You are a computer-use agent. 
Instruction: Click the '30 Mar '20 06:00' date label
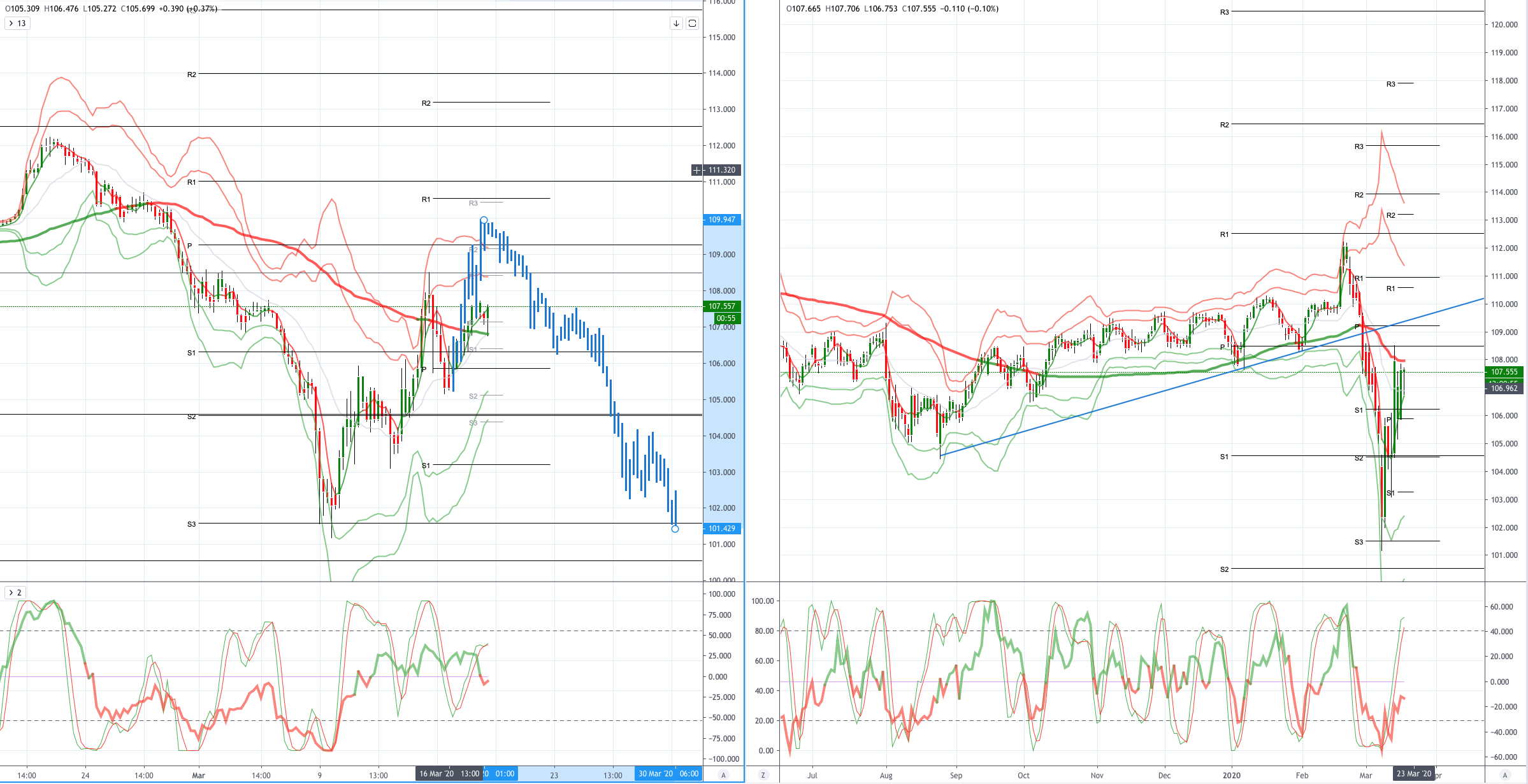668,774
